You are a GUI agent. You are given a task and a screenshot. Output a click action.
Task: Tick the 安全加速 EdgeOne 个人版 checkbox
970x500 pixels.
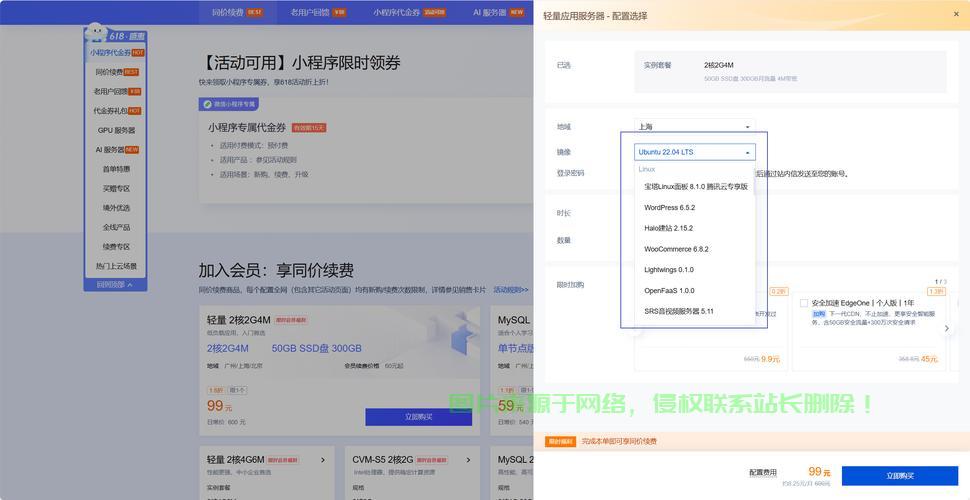804,303
